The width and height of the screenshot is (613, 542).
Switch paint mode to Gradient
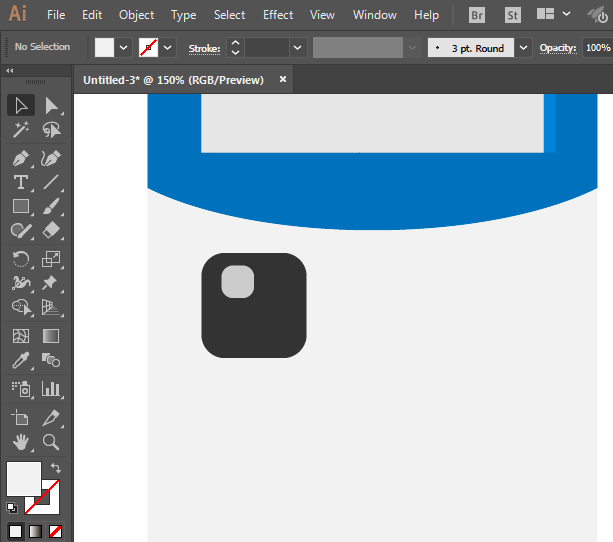point(35,531)
